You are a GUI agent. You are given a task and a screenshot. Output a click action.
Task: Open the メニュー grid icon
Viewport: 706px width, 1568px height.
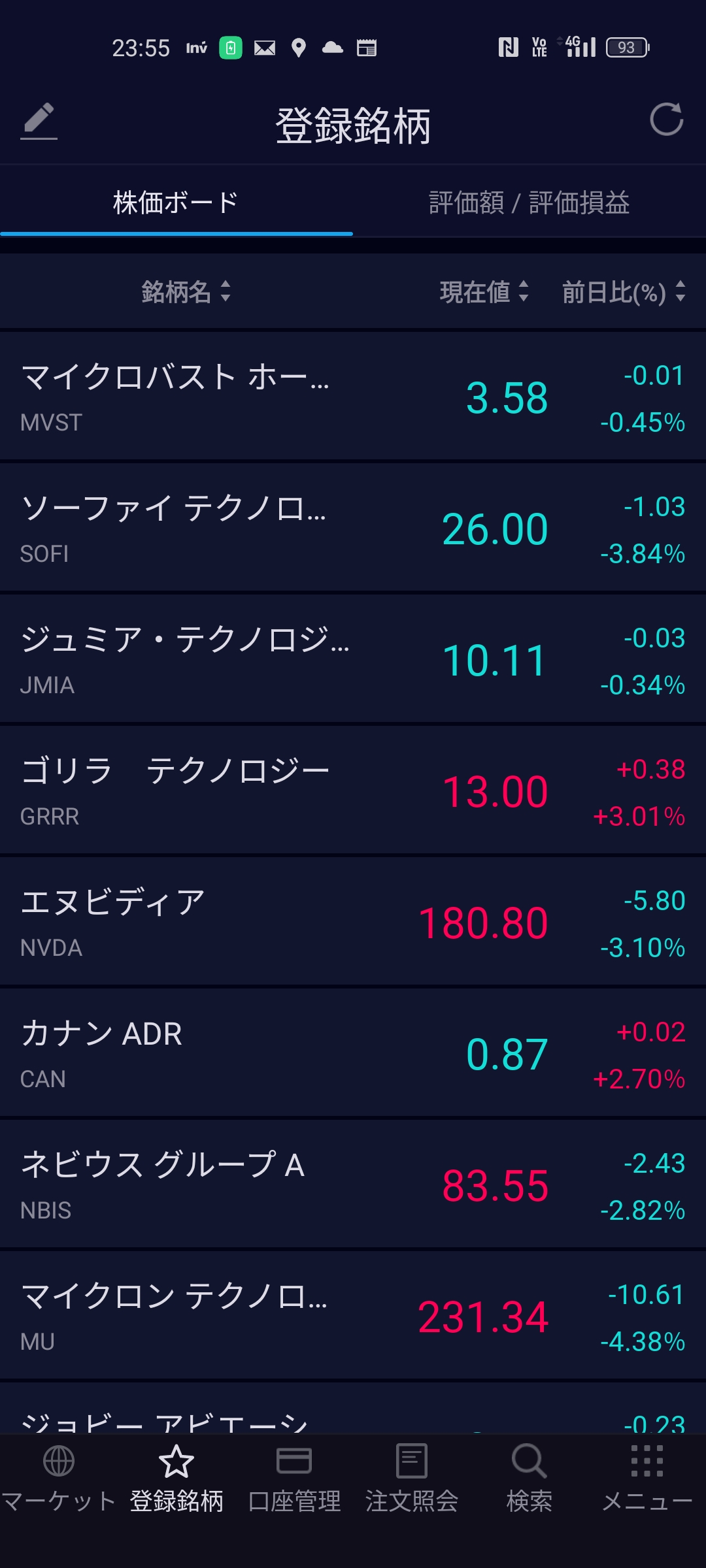(x=647, y=1461)
